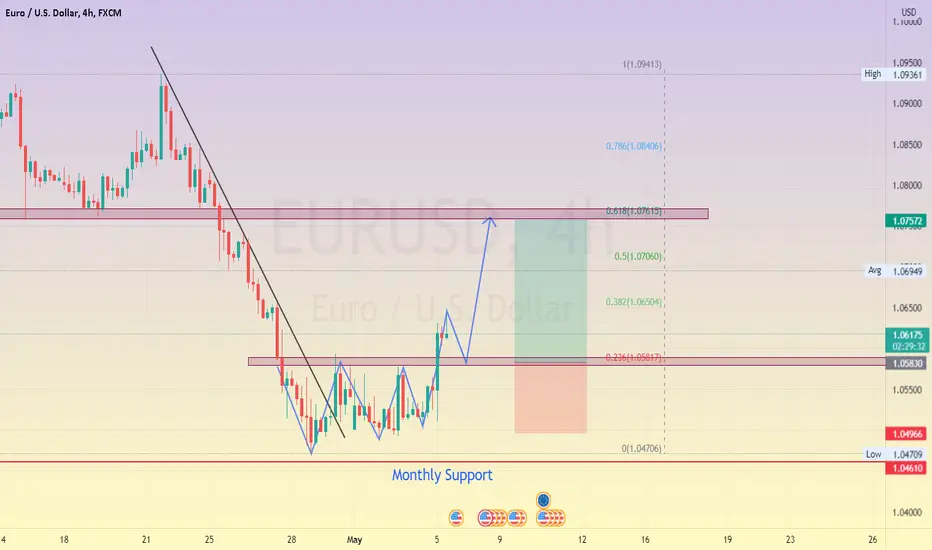This screenshot has width=932, height=550.
Task: Click the 1.09000 price axis tick
Action: tap(907, 103)
